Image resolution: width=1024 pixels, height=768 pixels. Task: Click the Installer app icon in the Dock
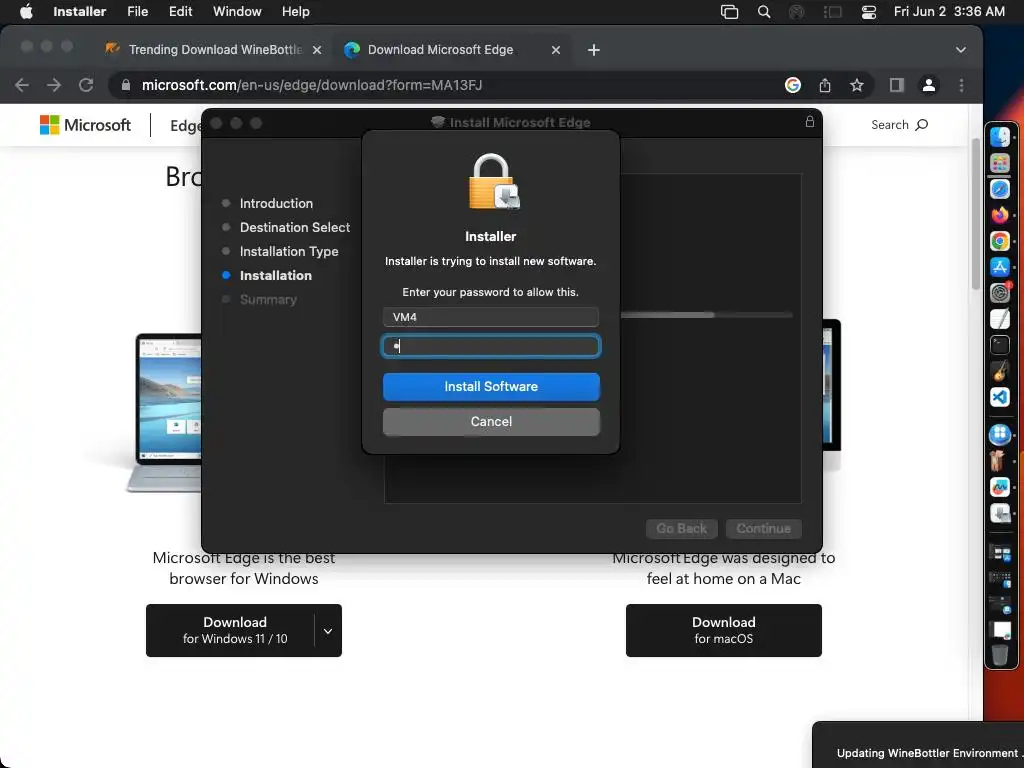click(1000, 513)
